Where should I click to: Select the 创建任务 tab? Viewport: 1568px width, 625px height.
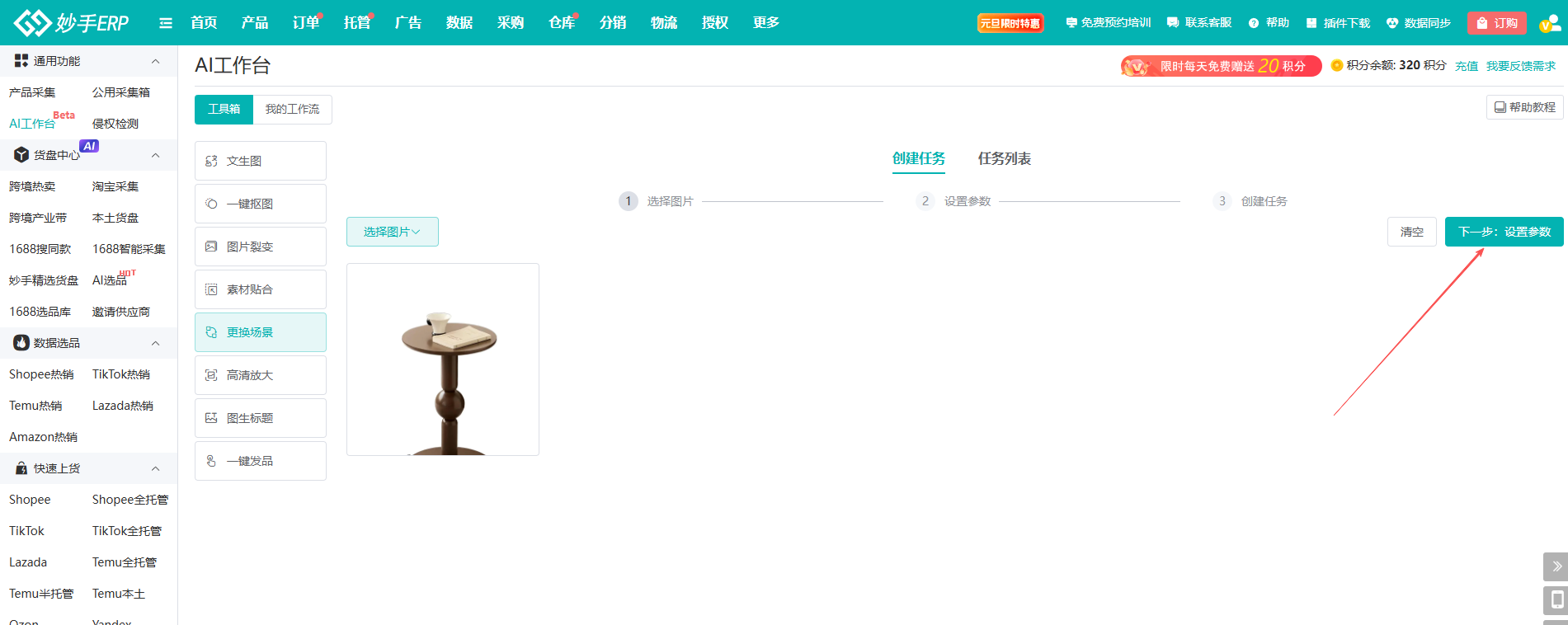coord(919,159)
